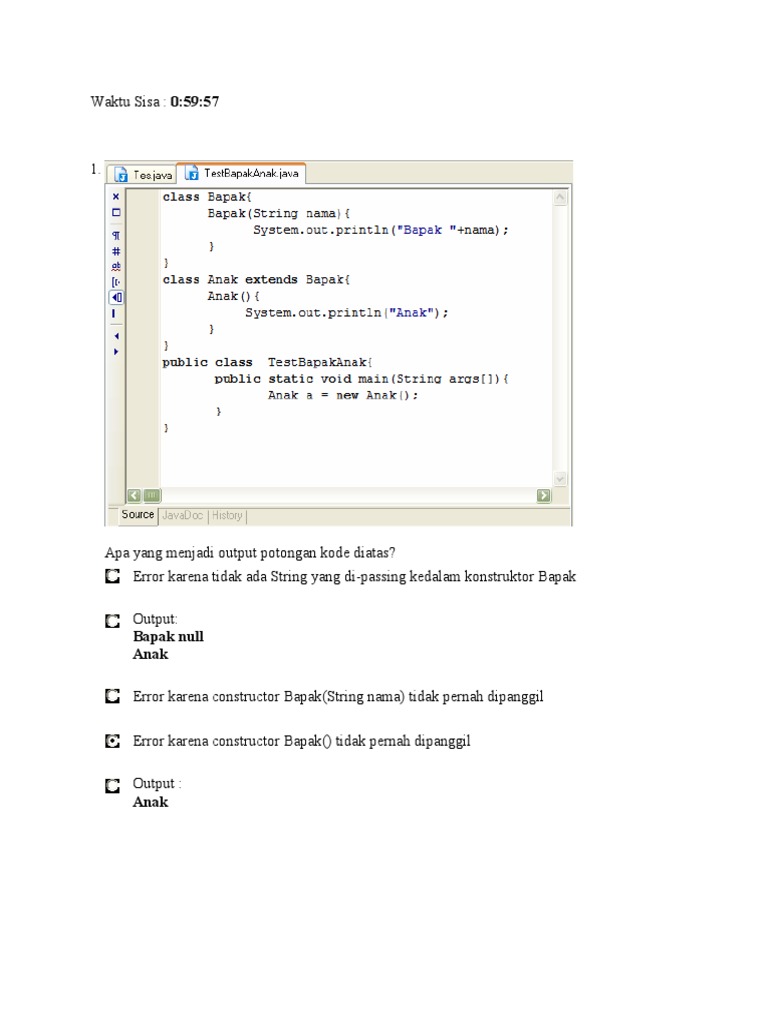Screen dimensions: 768x1024
Task: Click the 'public static void main' line
Action: [361, 379]
